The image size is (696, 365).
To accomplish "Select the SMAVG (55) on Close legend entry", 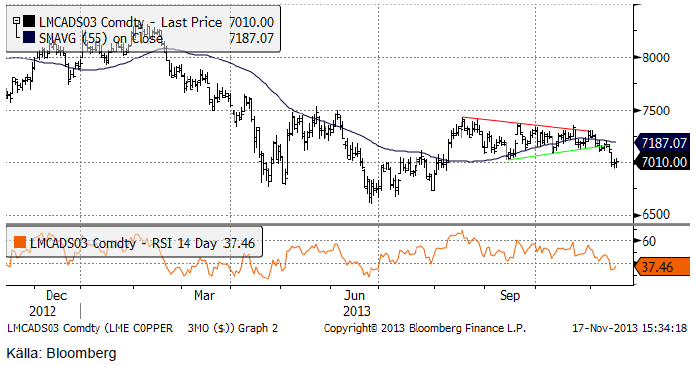I will click(156, 38).
